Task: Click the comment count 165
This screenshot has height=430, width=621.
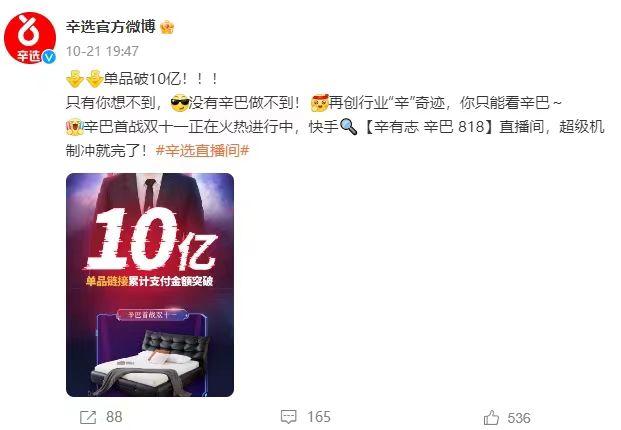Action: click(x=319, y=417)
